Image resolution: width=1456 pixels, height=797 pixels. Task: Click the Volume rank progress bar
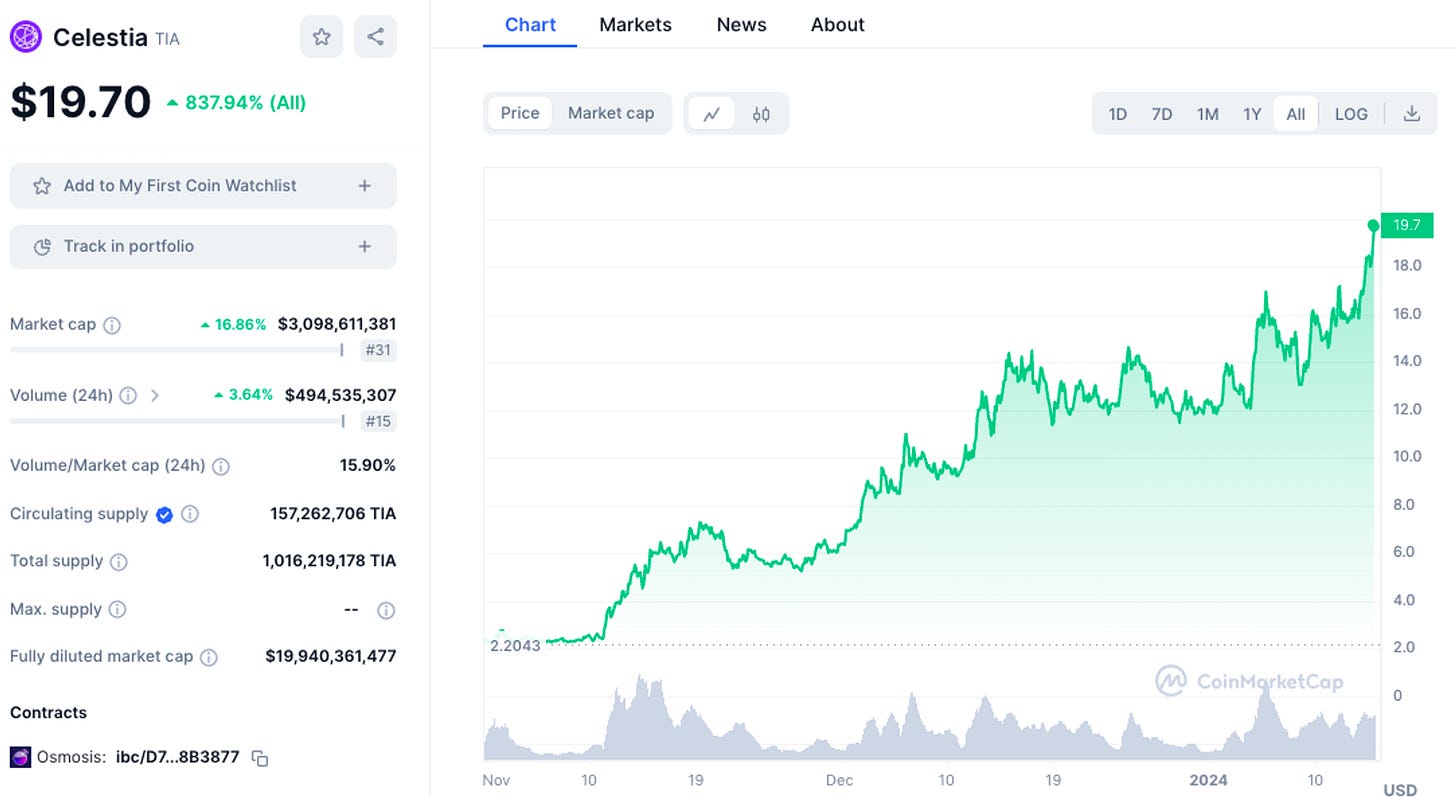click(177, 420)
